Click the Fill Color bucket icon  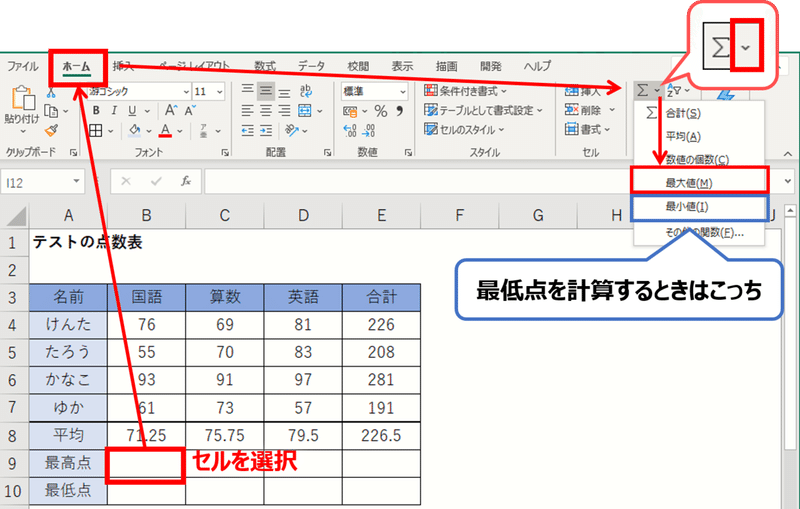(x=135, y=131)
